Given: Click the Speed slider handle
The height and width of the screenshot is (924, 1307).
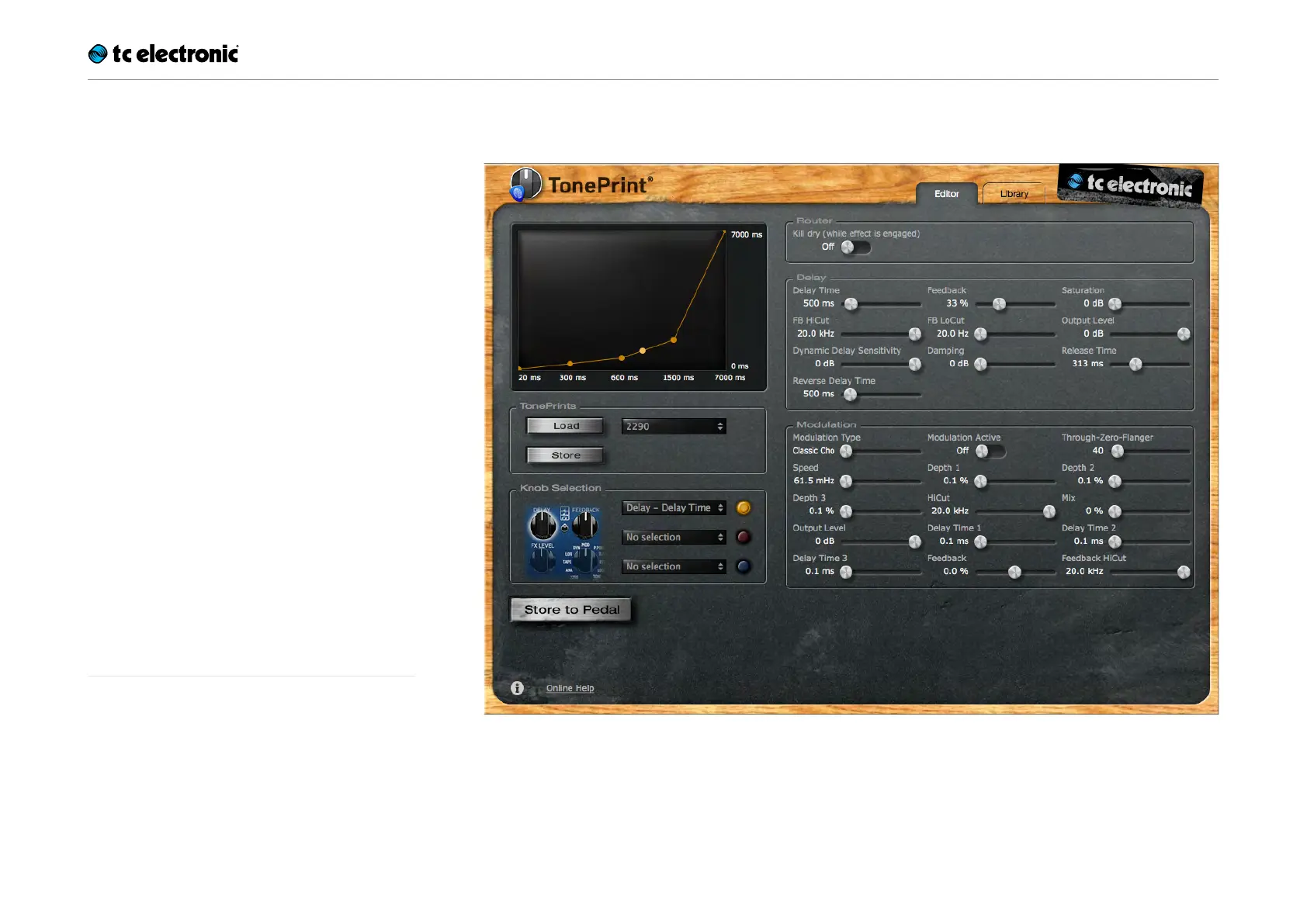Looking at the screenshot, I should point(846,482).
